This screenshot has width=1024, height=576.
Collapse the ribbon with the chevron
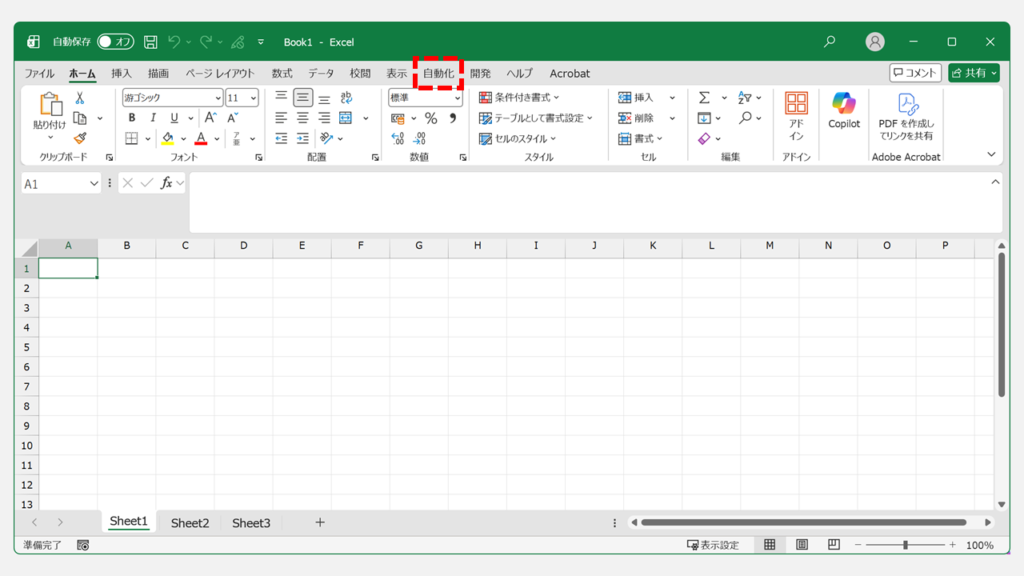tap(991, 154)
